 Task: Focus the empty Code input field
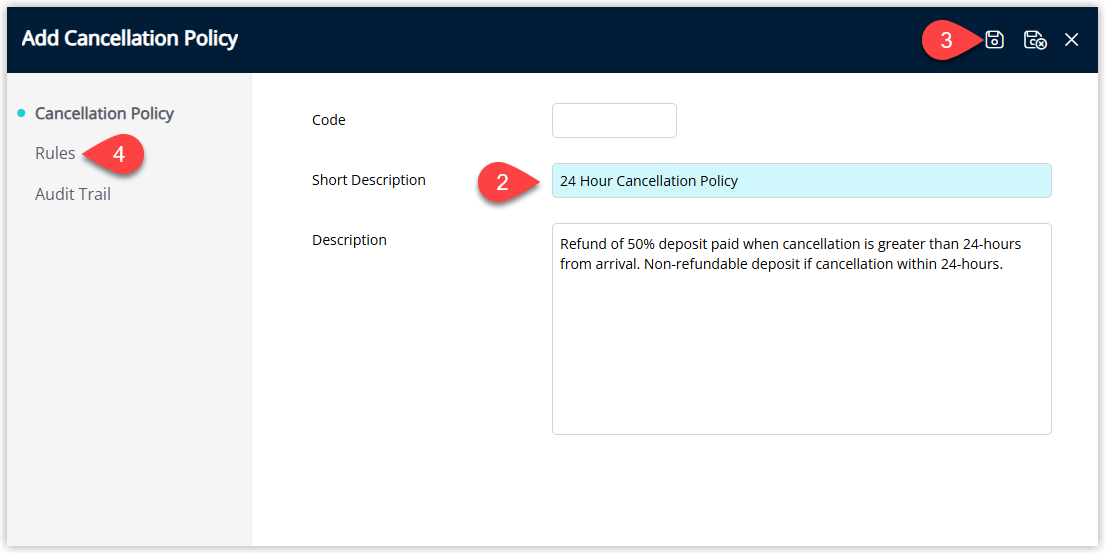[x=614, y=121]
